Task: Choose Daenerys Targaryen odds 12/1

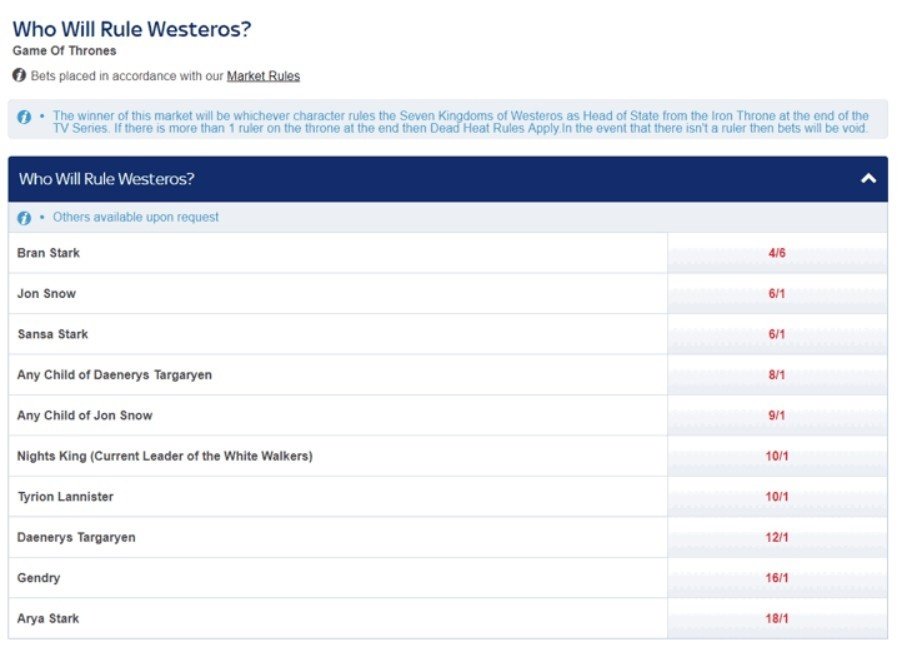Action: click(777, 538)
